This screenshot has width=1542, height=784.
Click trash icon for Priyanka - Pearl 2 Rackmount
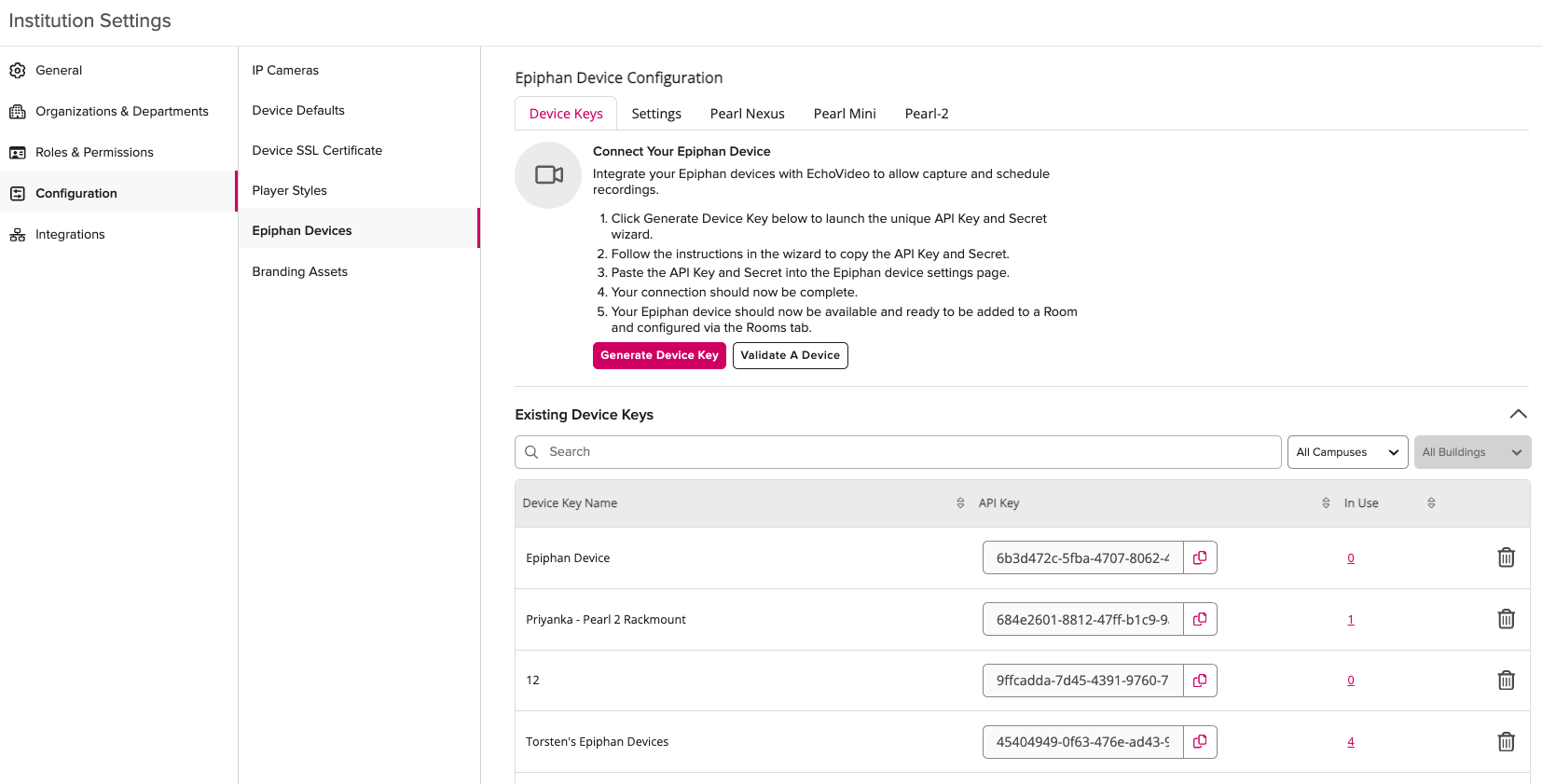click(x=1506, y=619)
